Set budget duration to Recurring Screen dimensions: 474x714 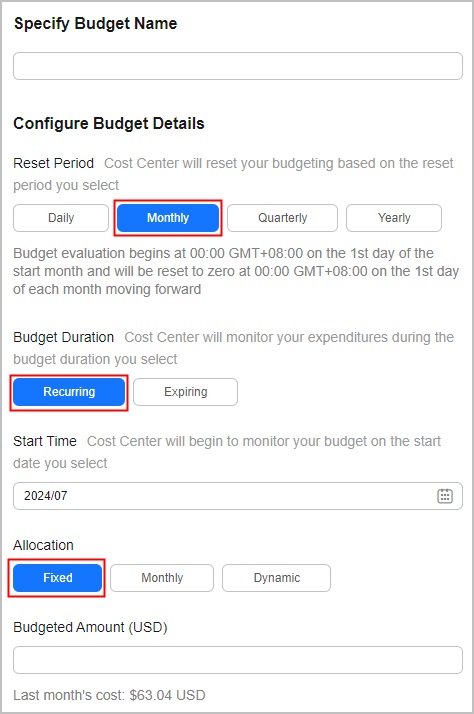69,392
